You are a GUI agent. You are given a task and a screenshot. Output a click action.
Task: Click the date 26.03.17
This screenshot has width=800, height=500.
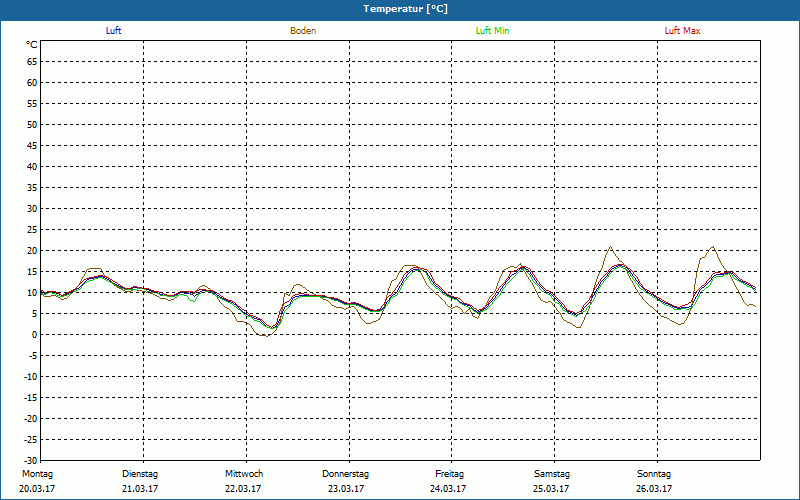[x=654, y=489]
